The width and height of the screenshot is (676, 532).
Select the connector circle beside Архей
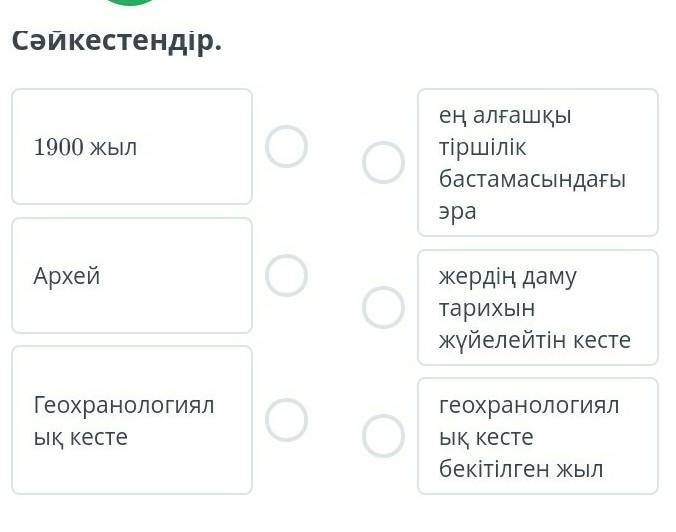click(x=286, y=275)
